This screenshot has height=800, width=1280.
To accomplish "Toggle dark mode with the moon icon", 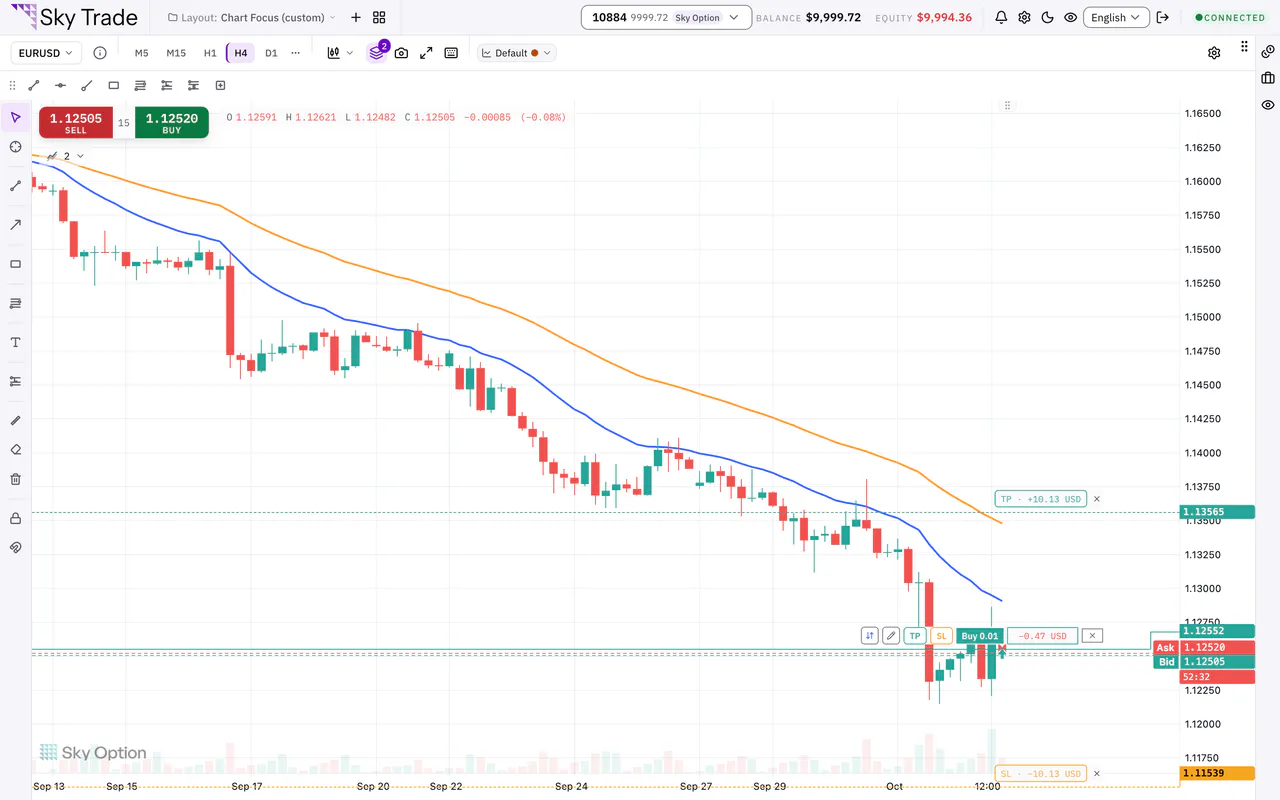I will click(x=1048, y=17).
